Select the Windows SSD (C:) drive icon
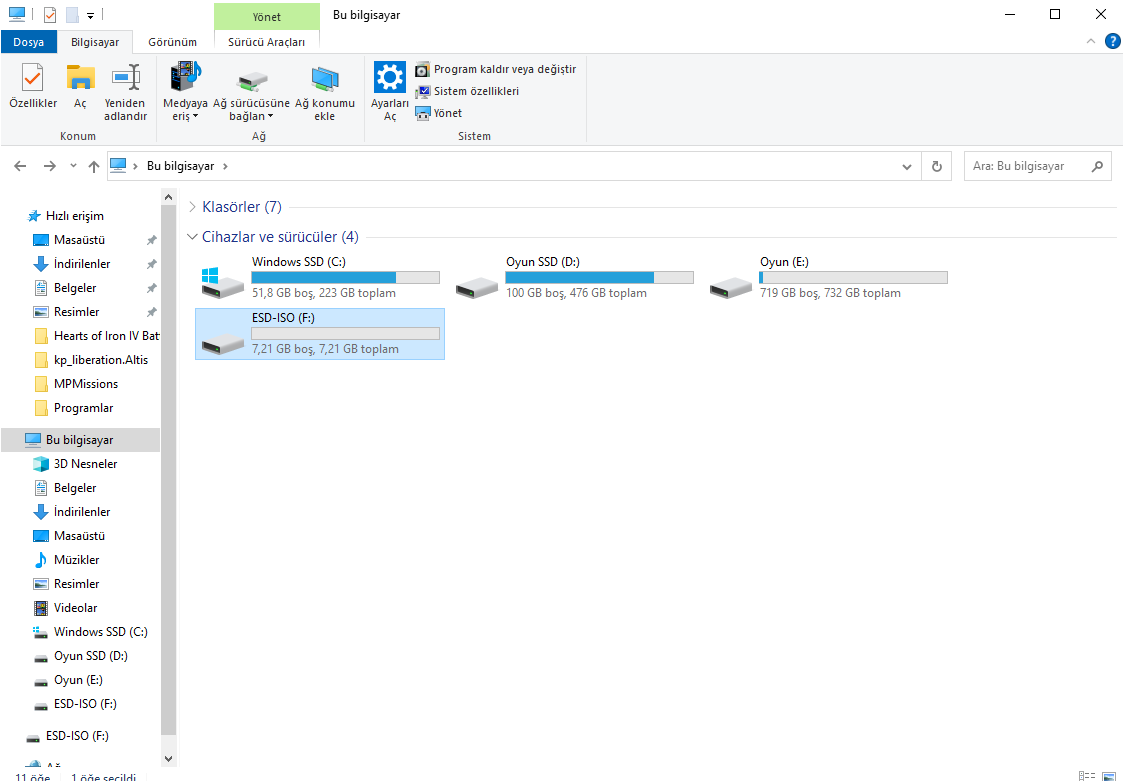Viewport: 1123px width, 781px height. pyautogui.click(x=222, y=282)
